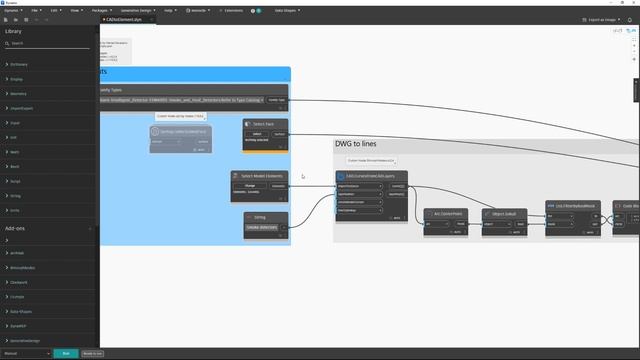The width and height of the screenshot is (640, 360).
Task: Expand the BimorphNodes add-on
Action: tap(20, 268)
